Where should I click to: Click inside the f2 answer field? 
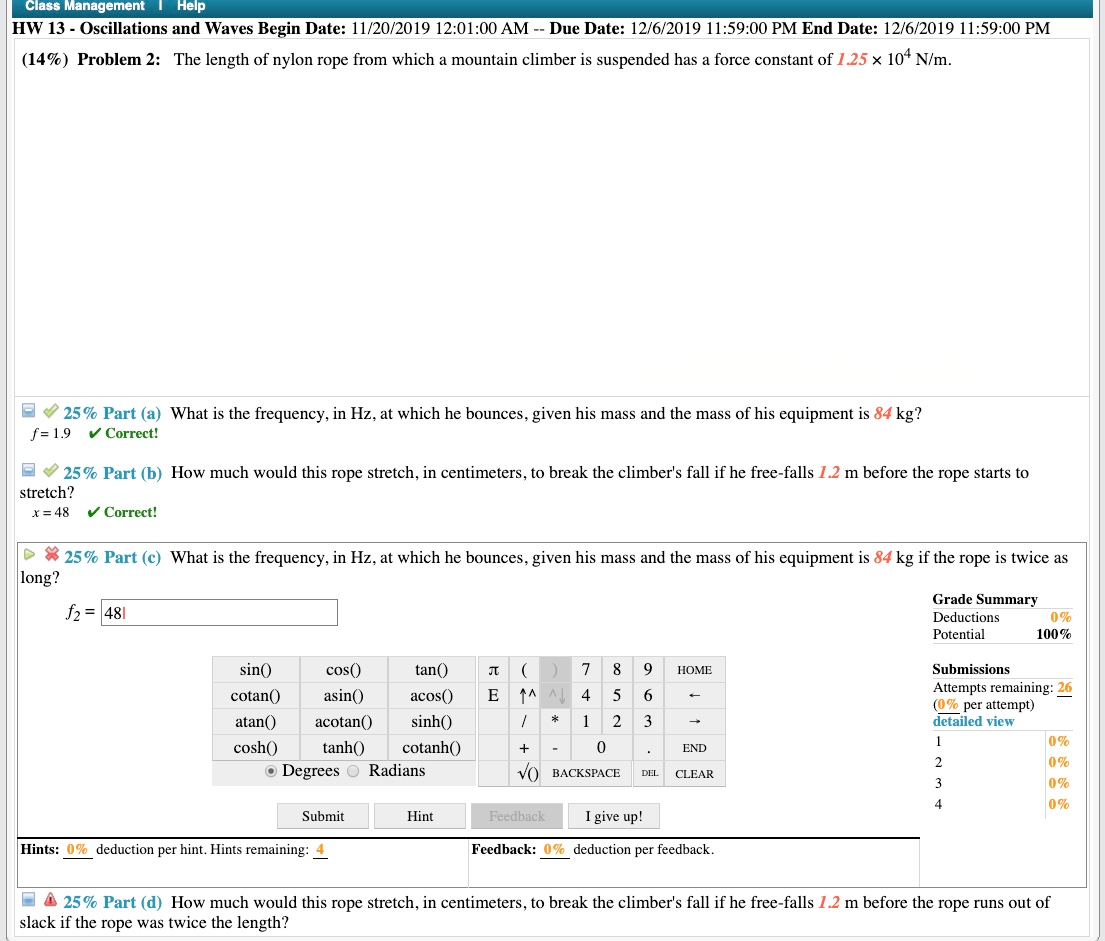point(219,612)
